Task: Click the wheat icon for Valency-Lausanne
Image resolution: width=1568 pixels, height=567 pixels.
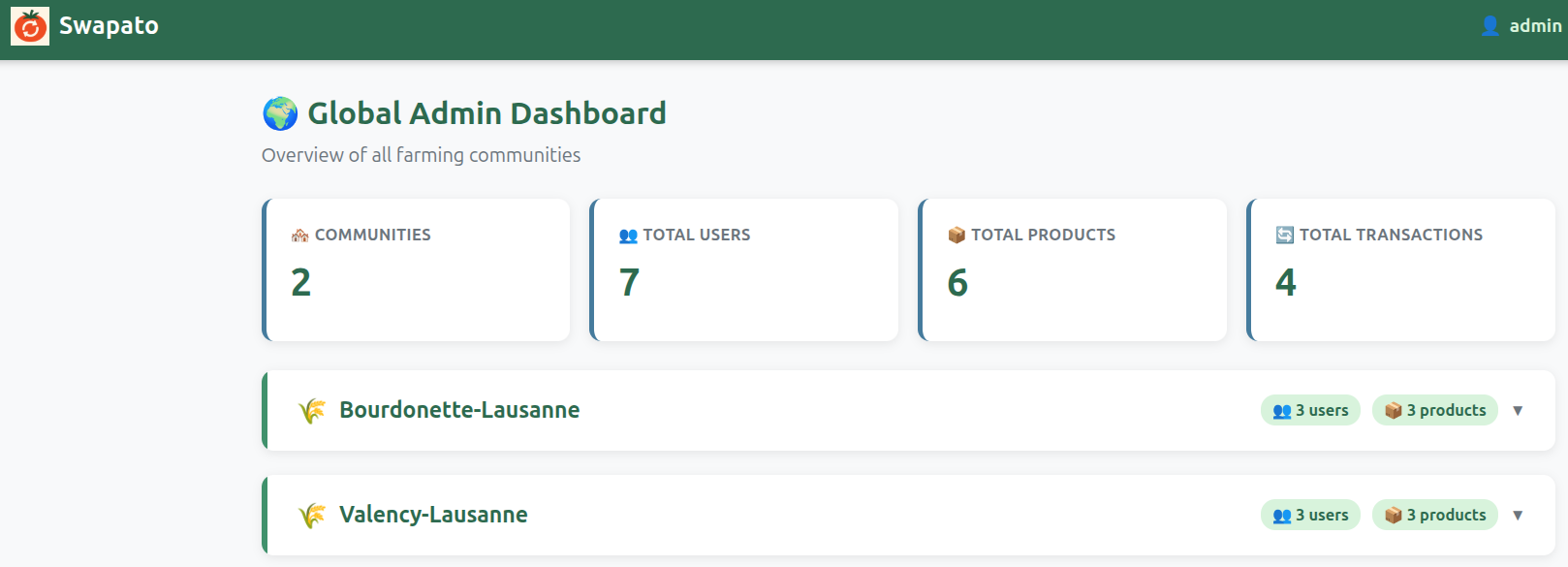Action: [312, 516]
